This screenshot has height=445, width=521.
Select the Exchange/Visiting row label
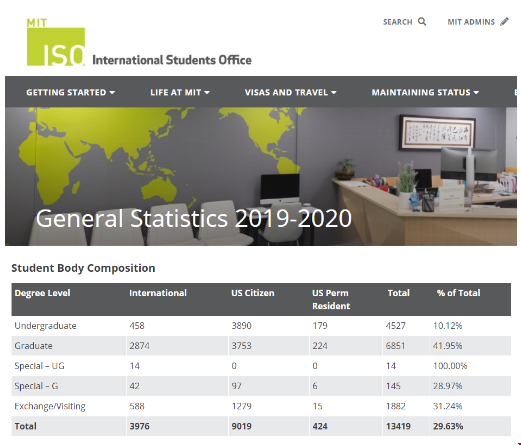coord(50,406)
